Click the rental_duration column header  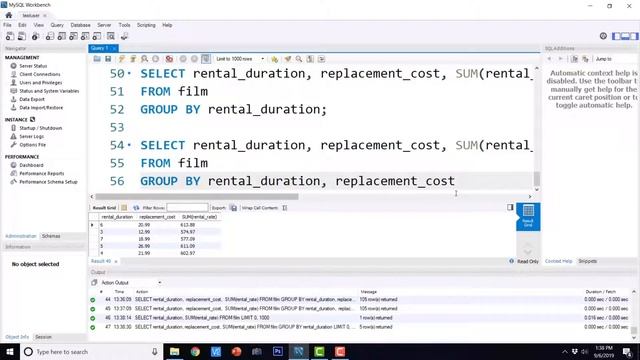(117, 217)
